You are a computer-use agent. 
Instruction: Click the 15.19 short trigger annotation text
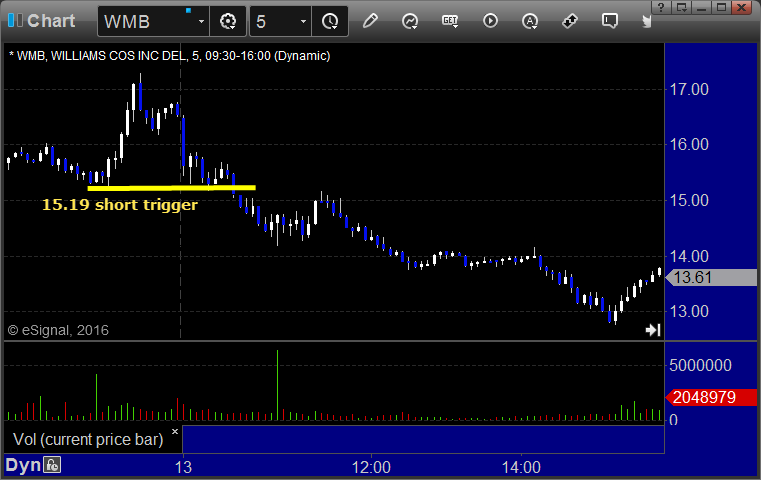[120, 204]
